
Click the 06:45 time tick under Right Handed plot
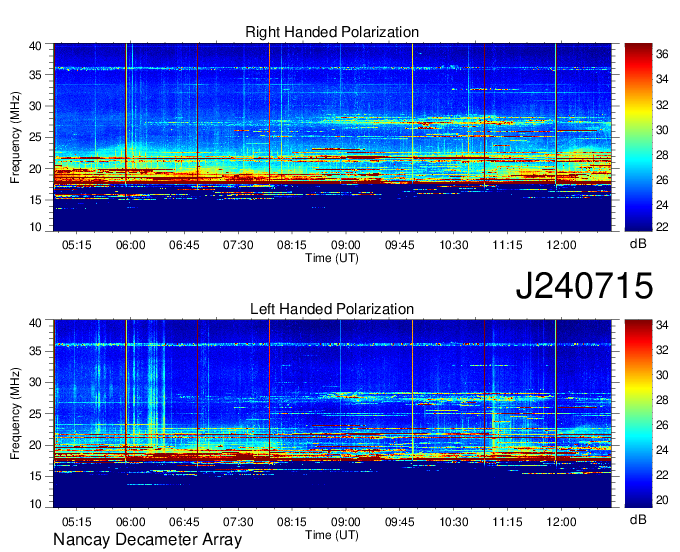pos(184,245)
